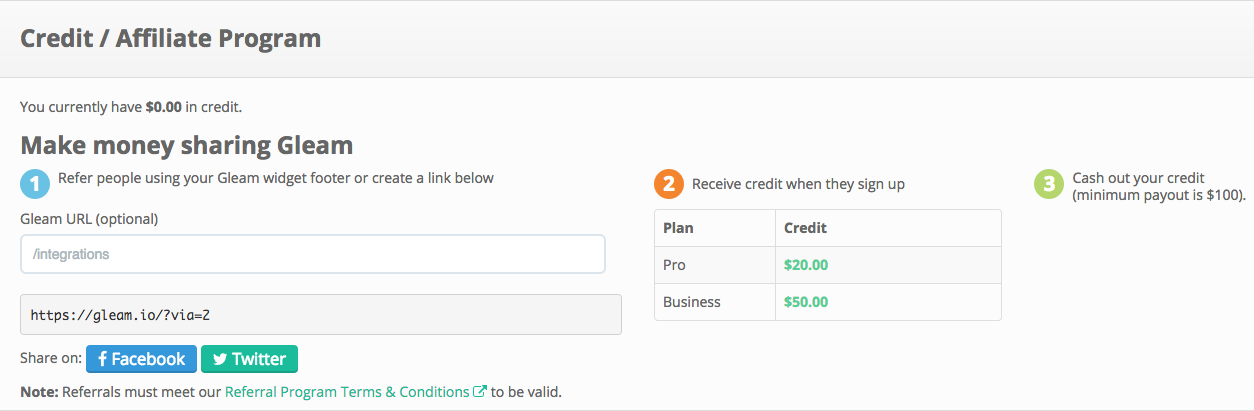Click the $50.00 credit amount
This screenshot has height=411, width=1254.
coord(806,302)
